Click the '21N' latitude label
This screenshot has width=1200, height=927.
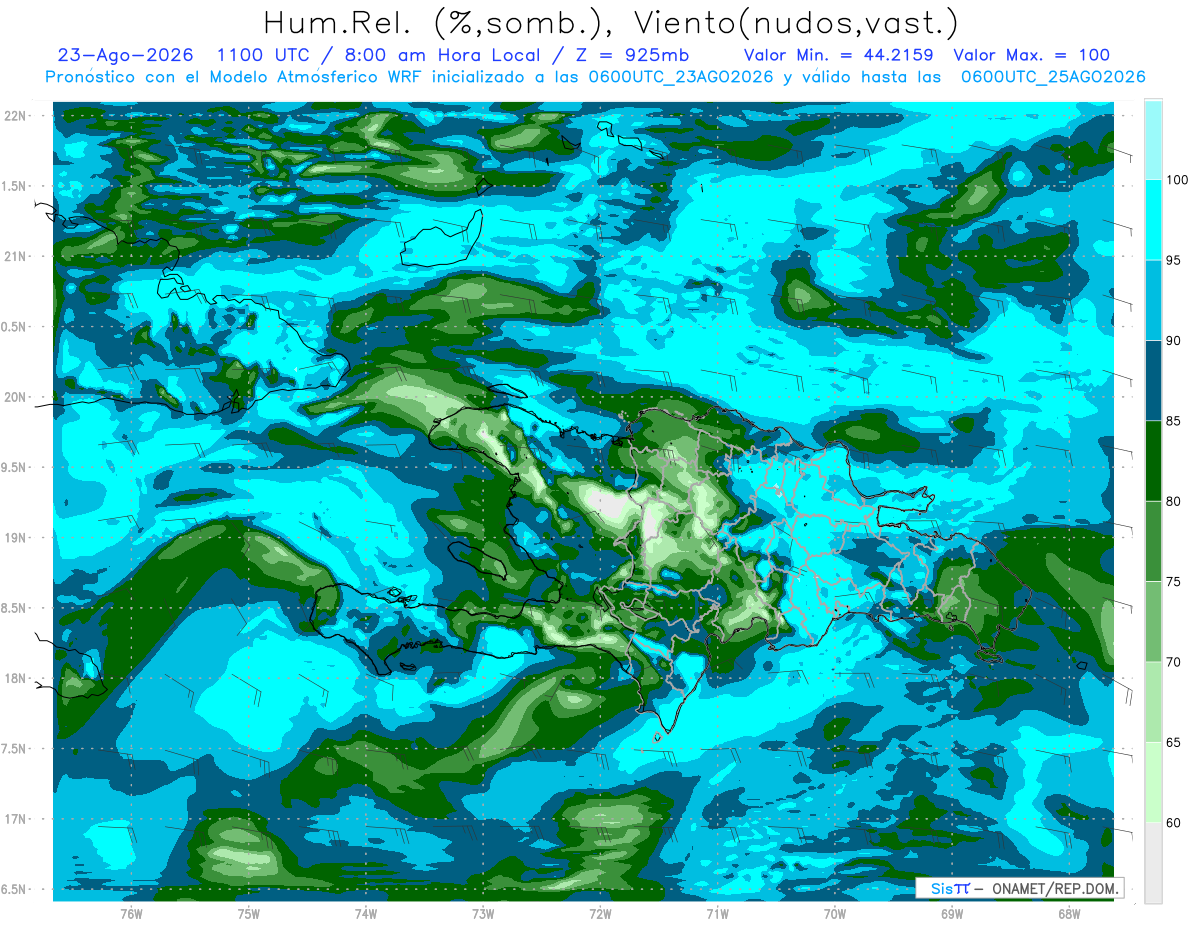[15, 257]
